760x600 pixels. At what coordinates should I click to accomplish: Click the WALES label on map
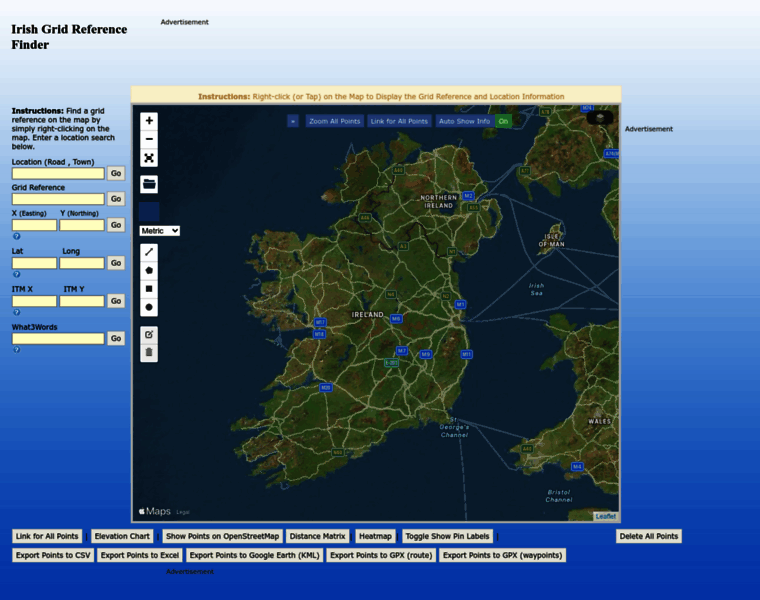click(600, 422)
